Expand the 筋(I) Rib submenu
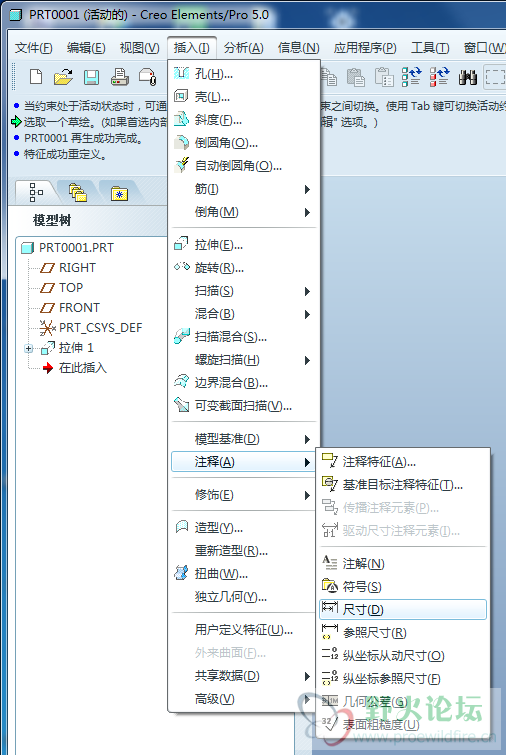Screen dimensions: 506x755 coord(244,189)
